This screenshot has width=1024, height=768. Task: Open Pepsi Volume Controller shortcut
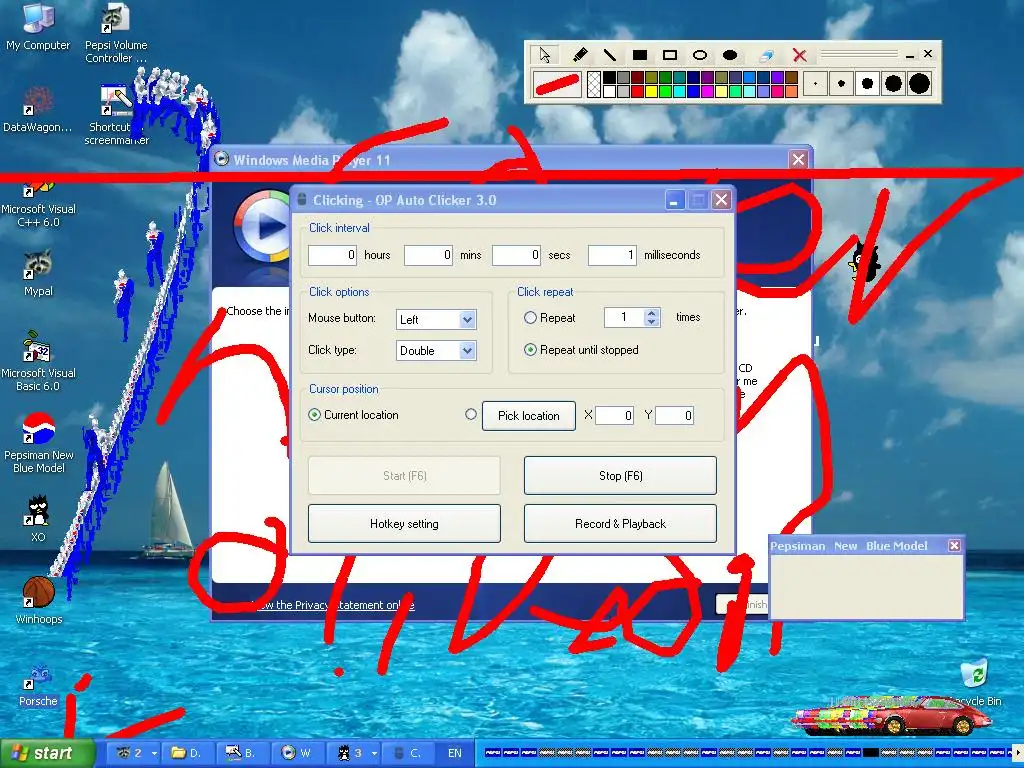click(x=116, y=33)
